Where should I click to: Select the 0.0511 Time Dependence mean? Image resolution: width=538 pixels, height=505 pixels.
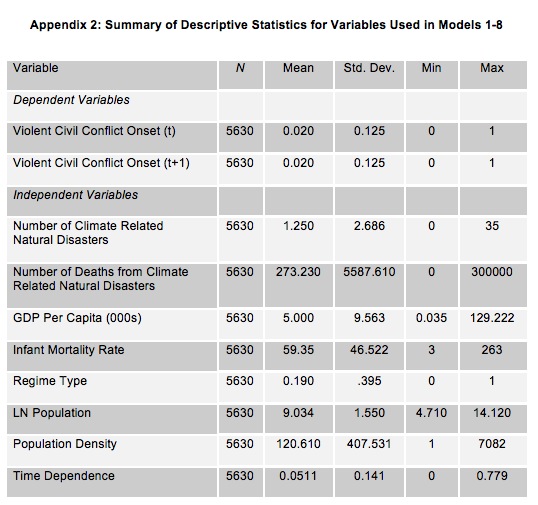tap(298, 476)
